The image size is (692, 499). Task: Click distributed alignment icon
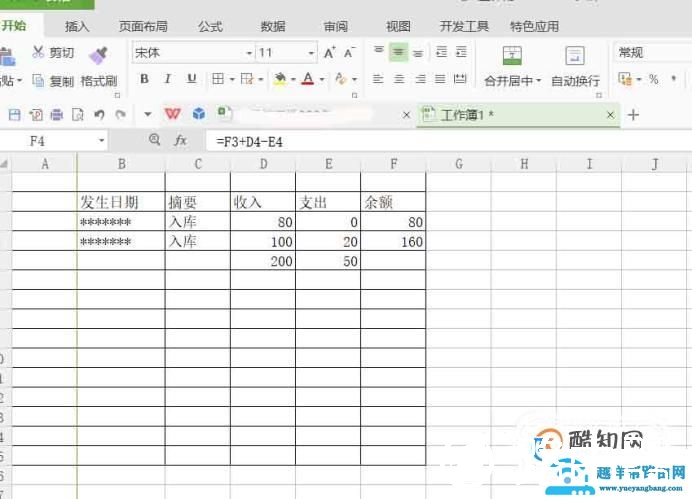[460, 79]
